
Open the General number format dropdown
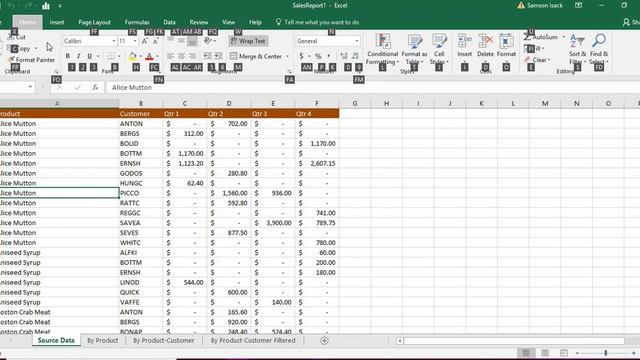(x=357, y=41)
